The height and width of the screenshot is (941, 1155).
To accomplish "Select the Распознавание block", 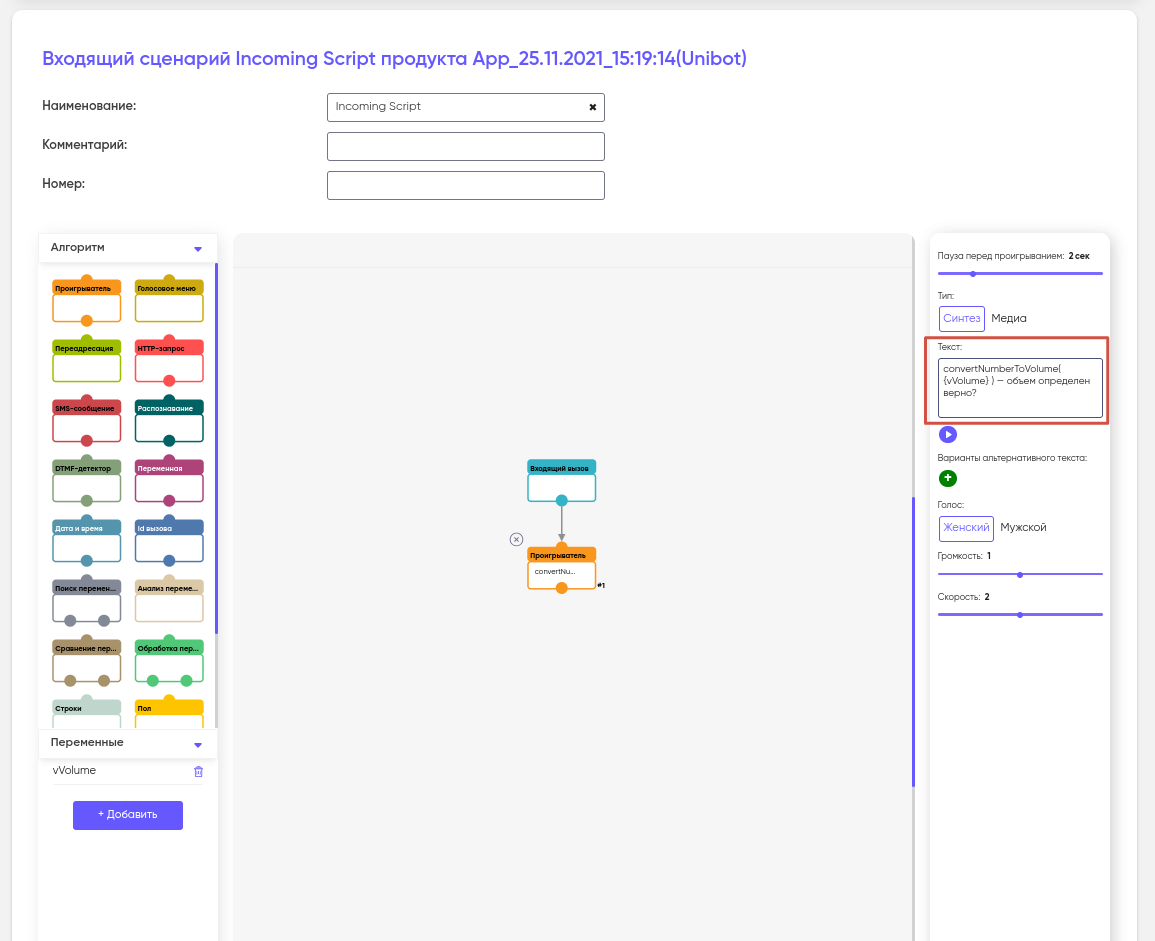I will click(x=169, y=421).
